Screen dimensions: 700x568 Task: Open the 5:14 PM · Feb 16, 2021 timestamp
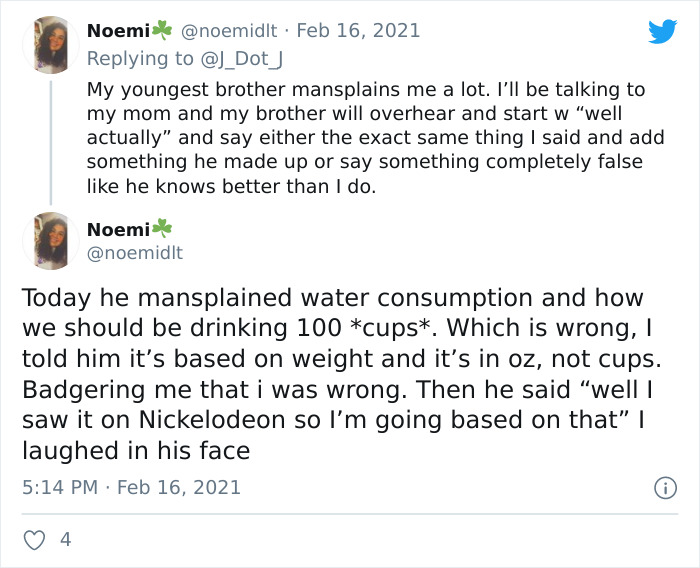coord(131,488)
